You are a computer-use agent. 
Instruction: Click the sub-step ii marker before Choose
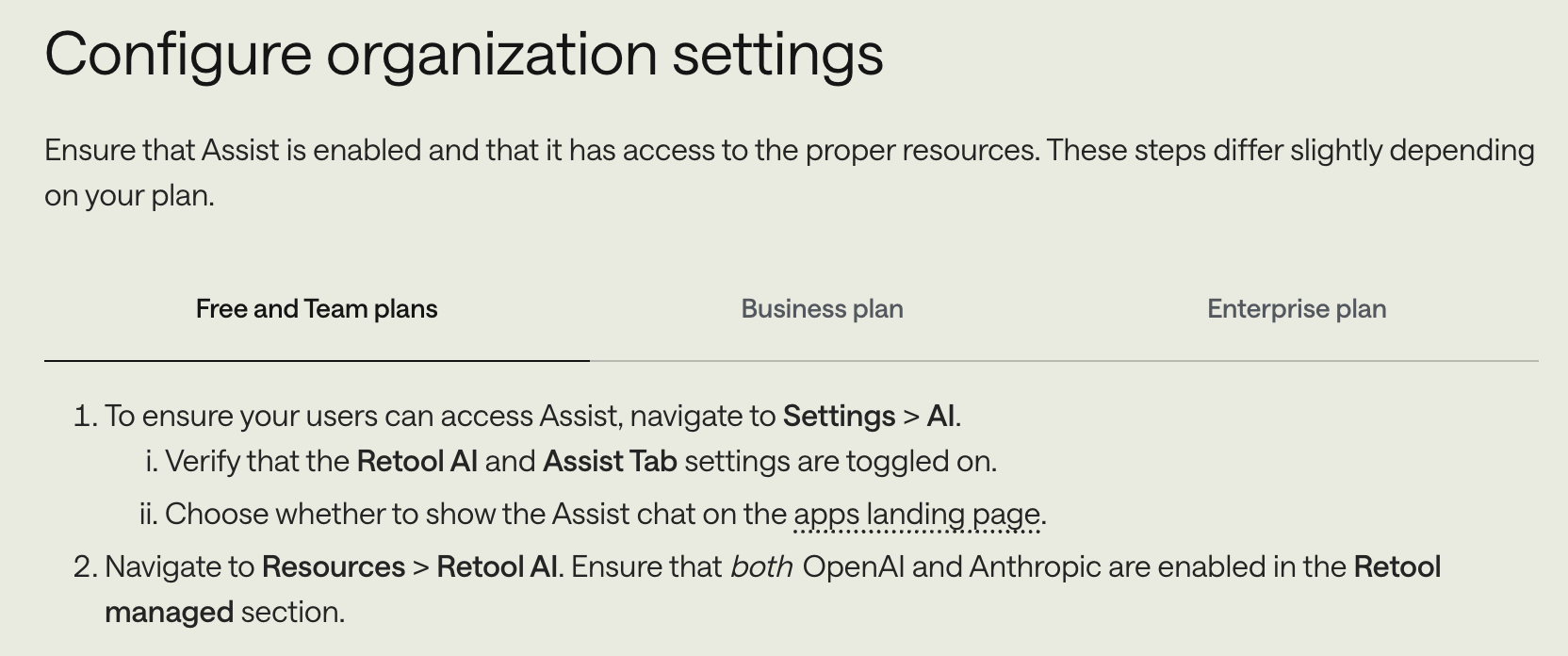pyautogui.click(x=147, y=515)
